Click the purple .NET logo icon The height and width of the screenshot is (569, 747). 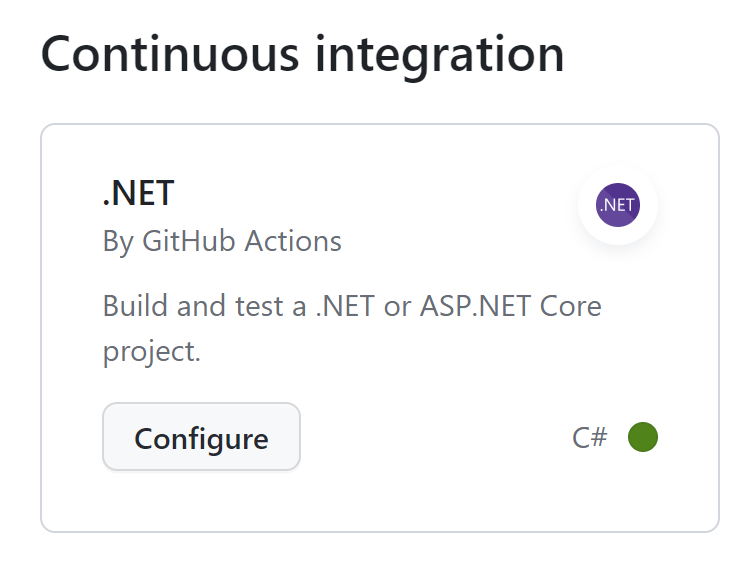point(617,205)
